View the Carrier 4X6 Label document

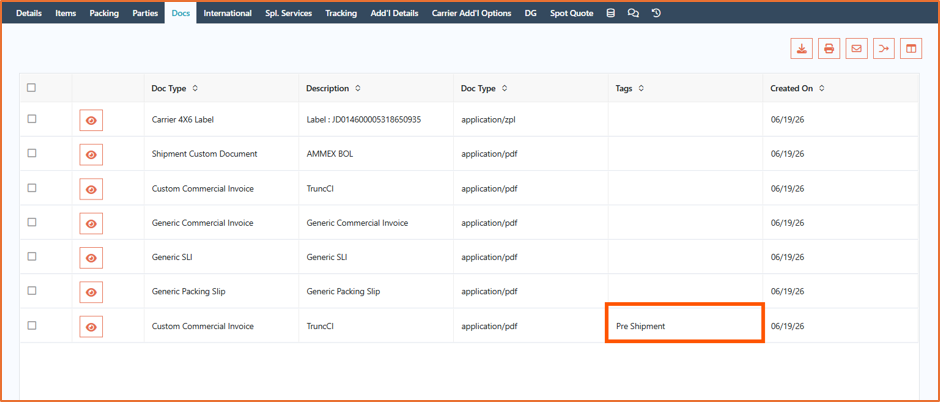(91, 120)
